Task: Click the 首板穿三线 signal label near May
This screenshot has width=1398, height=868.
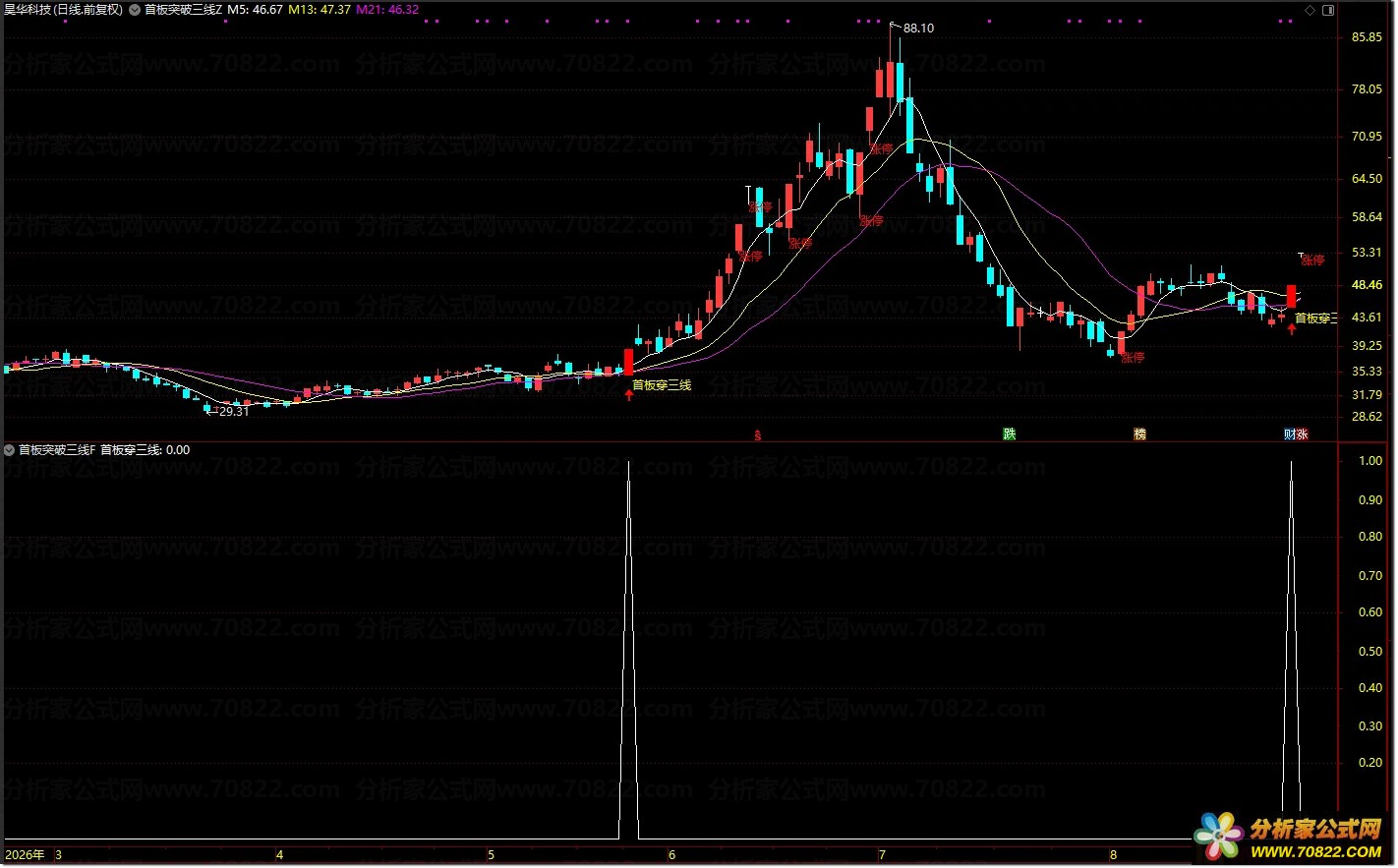Action: (x=662, y=385)
